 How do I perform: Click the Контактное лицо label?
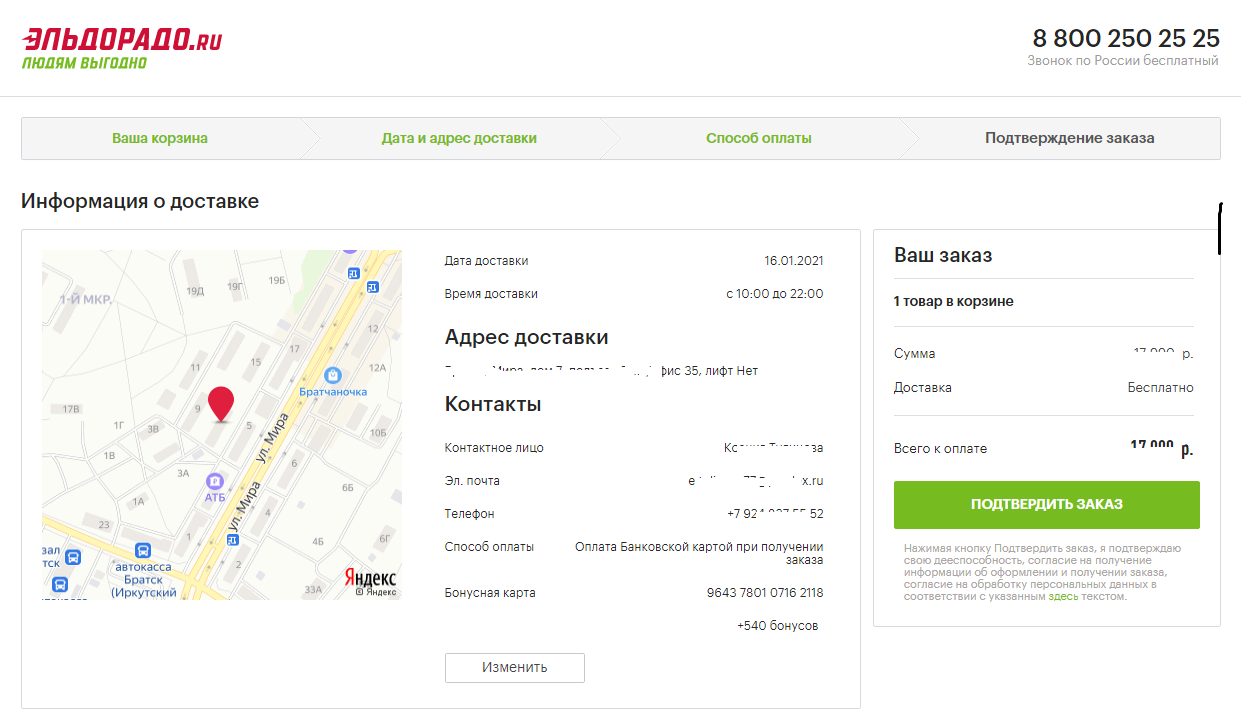494,448
